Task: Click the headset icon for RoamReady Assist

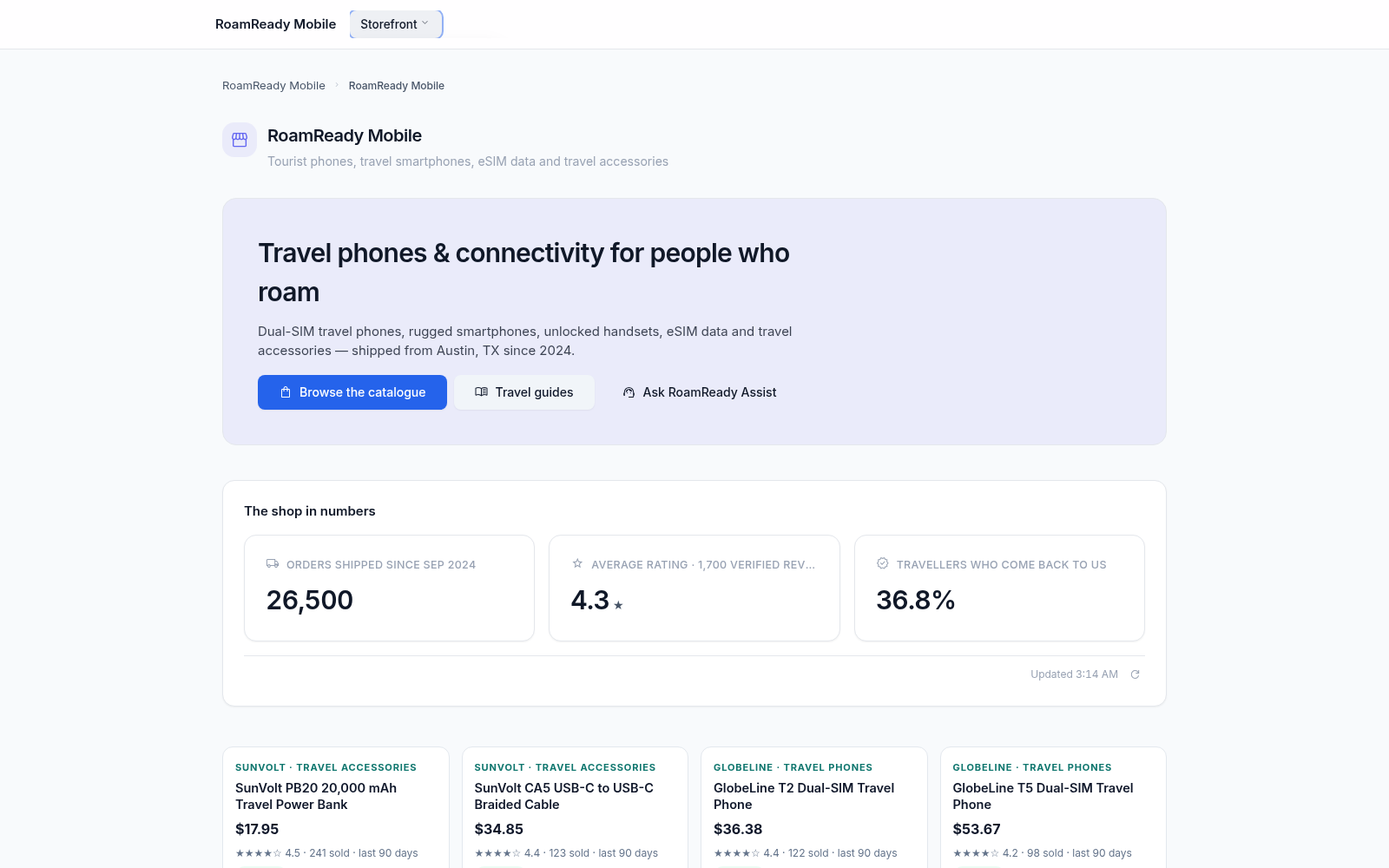Action: point(629,392)
